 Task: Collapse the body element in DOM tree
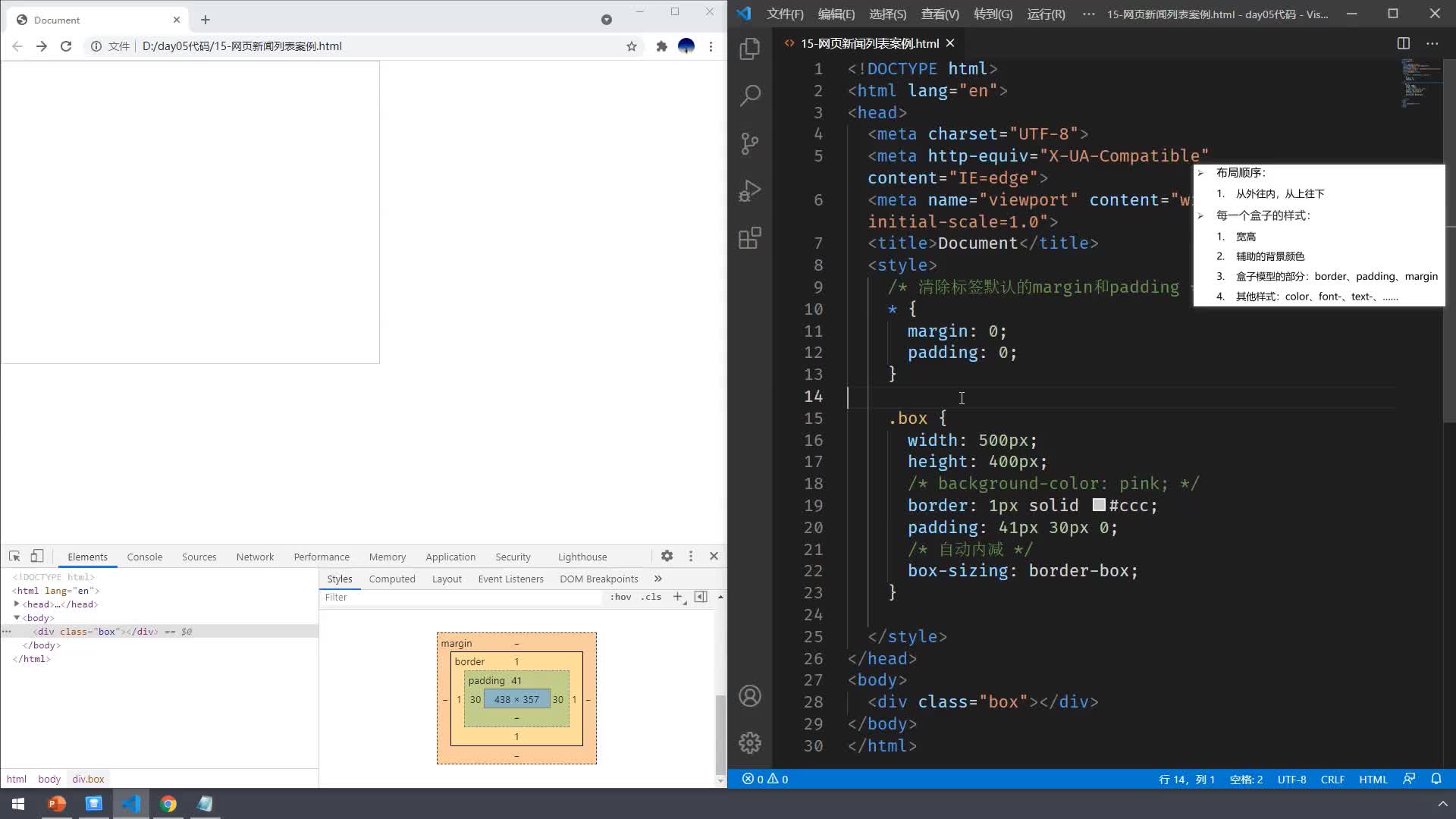click(x=16, y=617)
